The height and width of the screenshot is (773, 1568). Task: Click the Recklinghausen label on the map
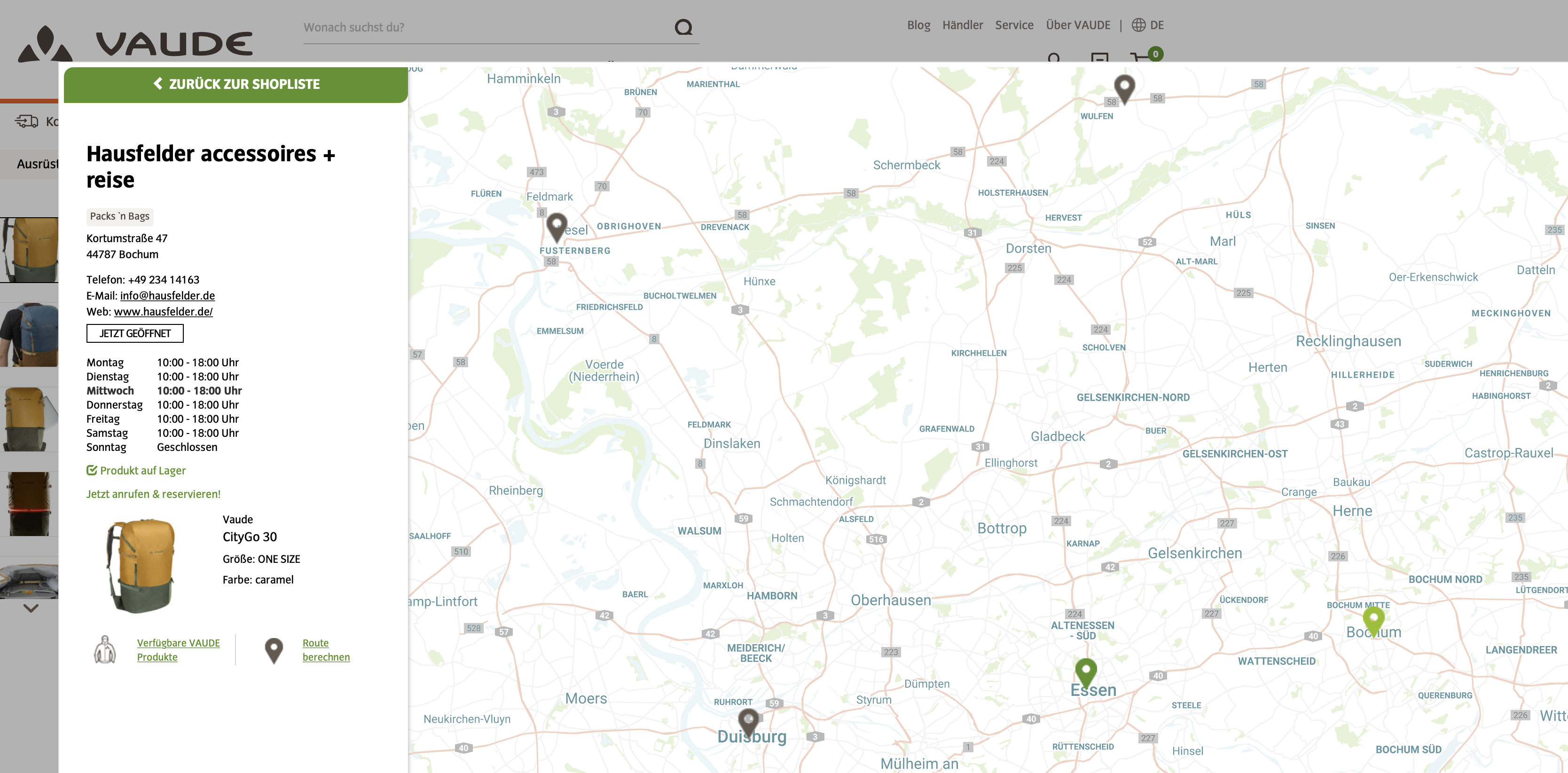click(x=1348, y=341)
